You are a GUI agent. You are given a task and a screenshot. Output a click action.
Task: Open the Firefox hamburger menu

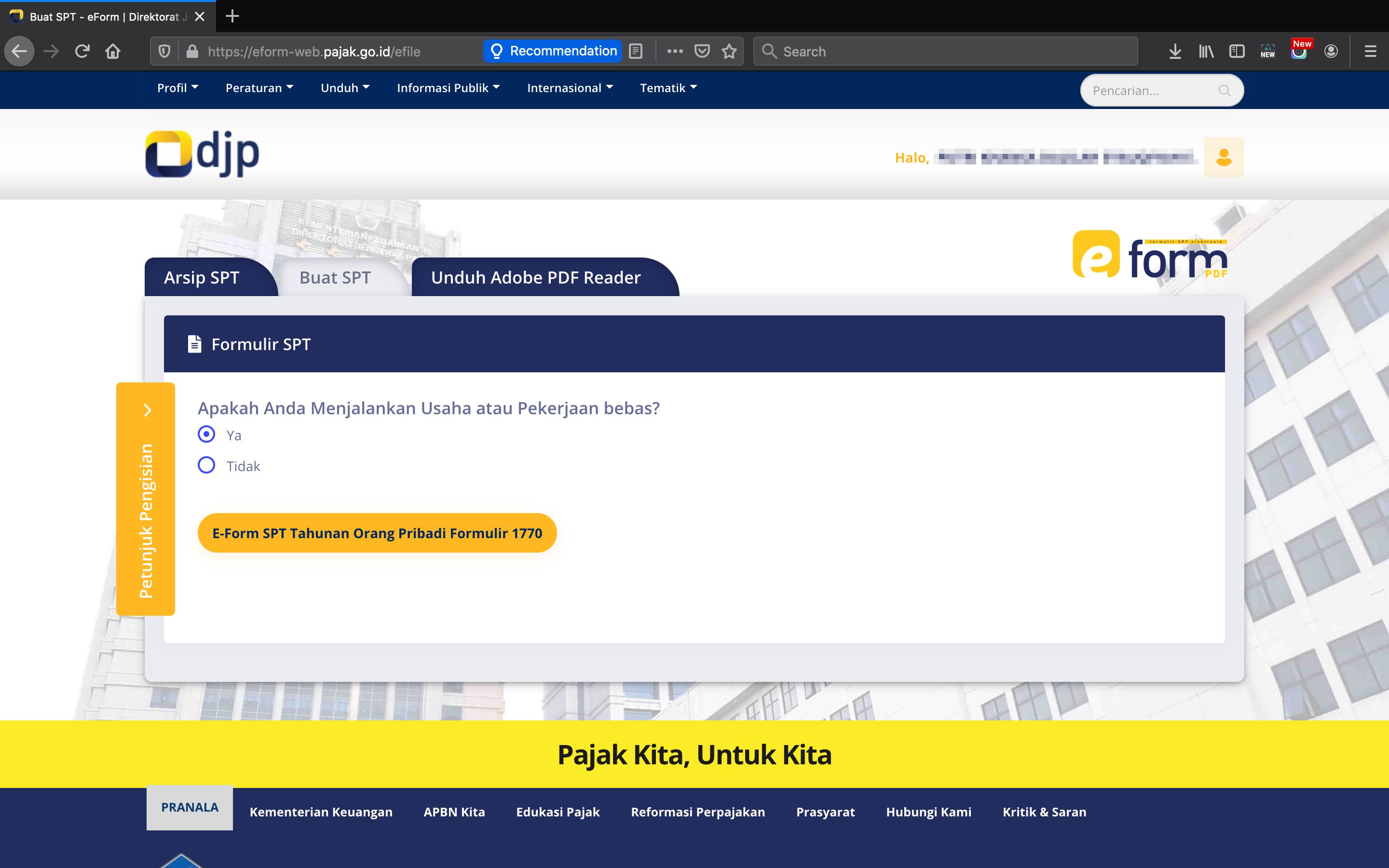point(1370,52)
